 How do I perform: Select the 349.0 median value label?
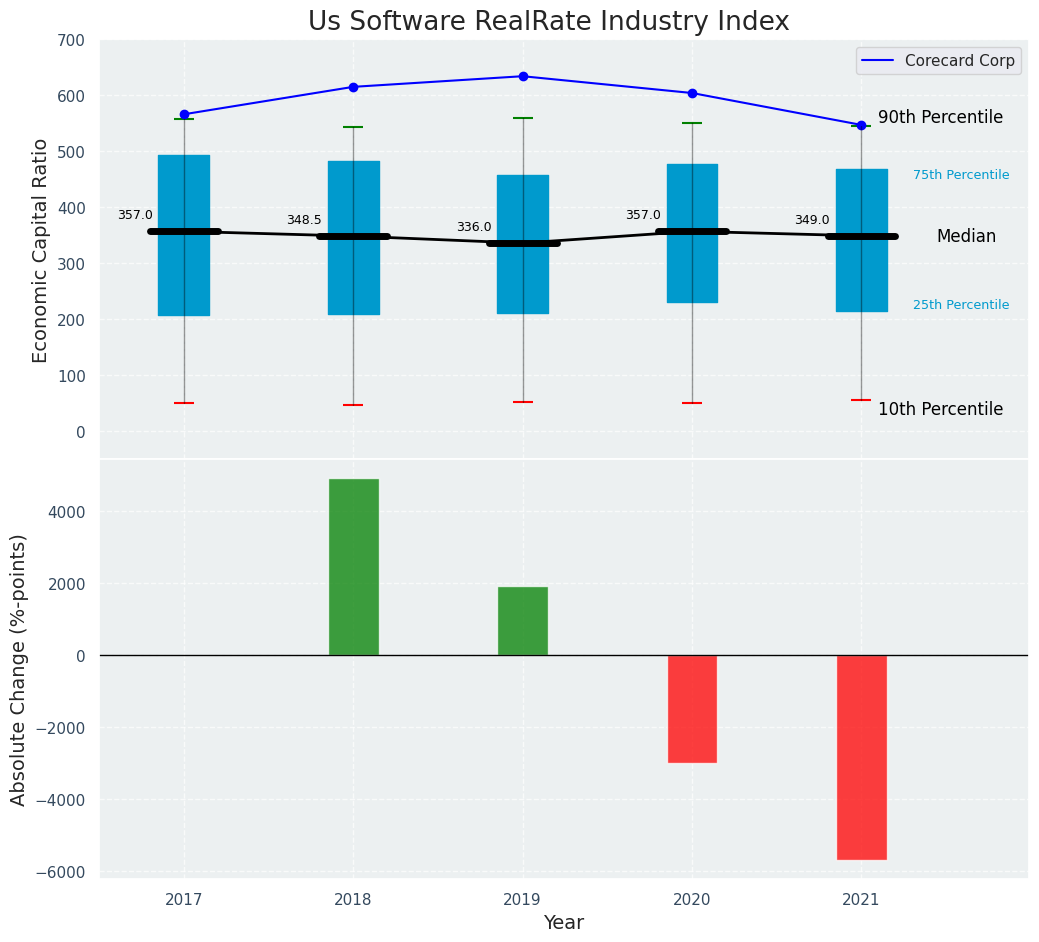[812, 220]
